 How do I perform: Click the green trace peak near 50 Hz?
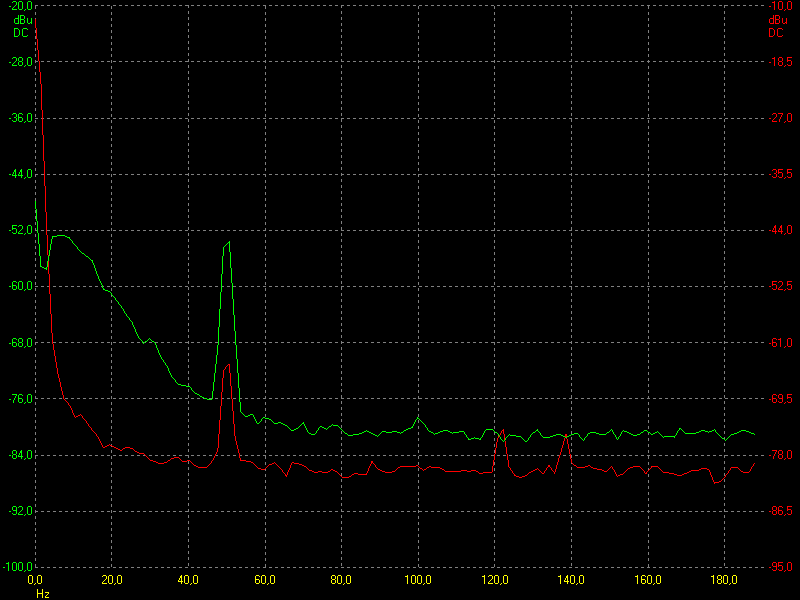(227, 244)
